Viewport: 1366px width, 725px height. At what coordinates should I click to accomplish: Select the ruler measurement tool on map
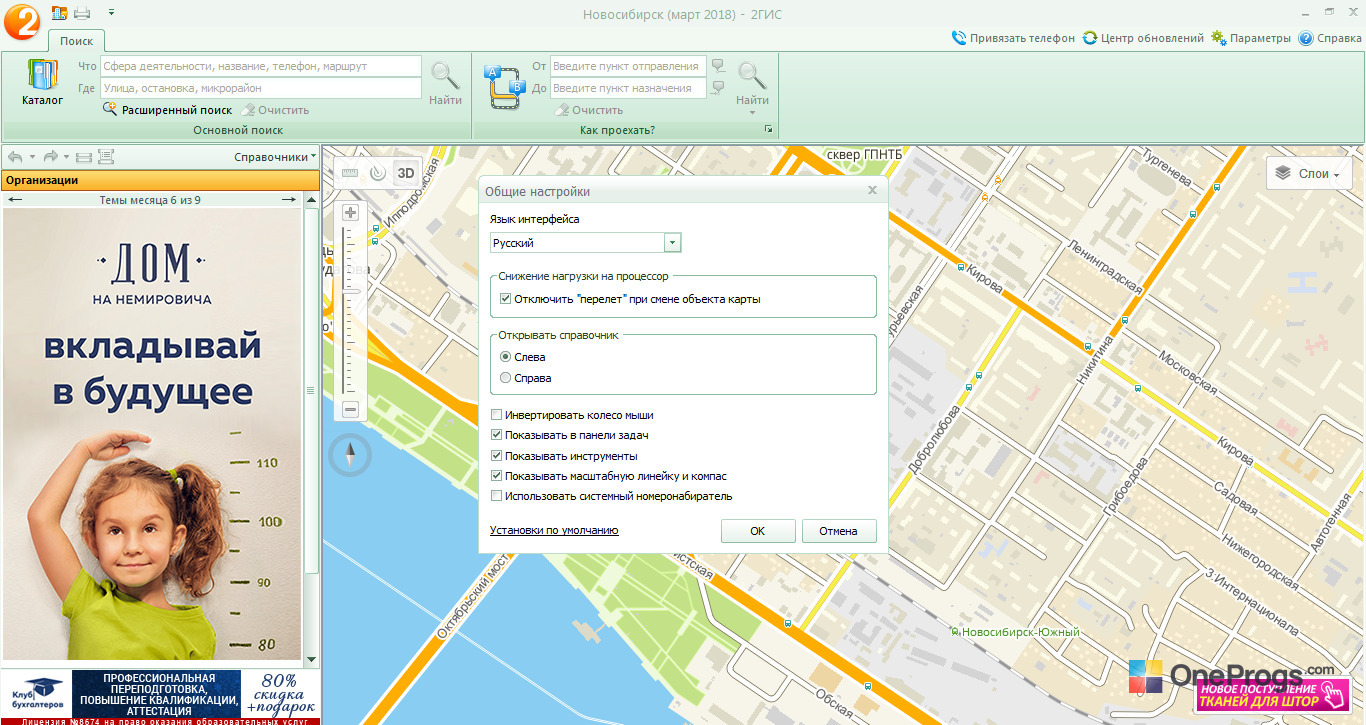(350, 172)
